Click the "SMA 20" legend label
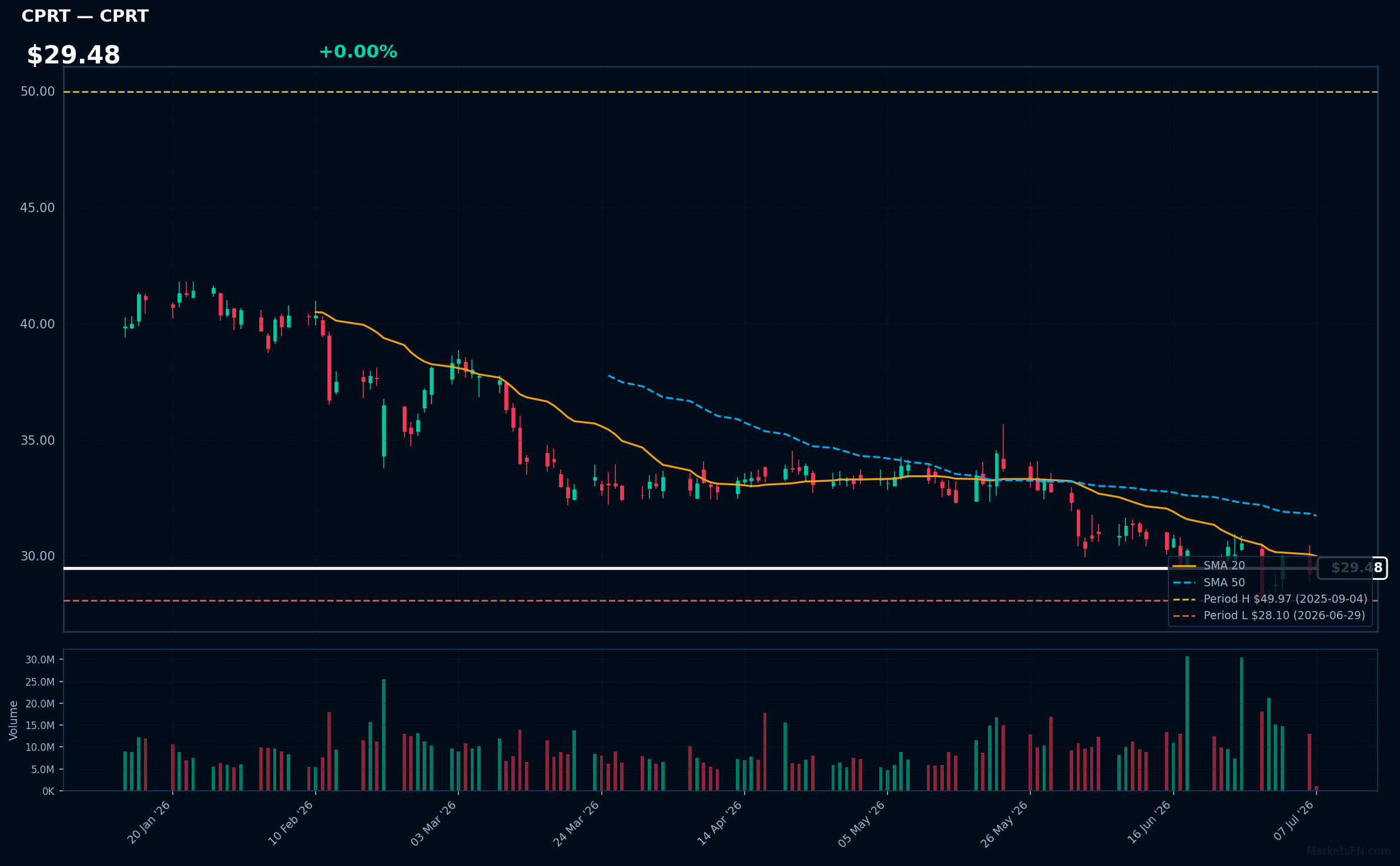1400x866 pixels. 1224,566
